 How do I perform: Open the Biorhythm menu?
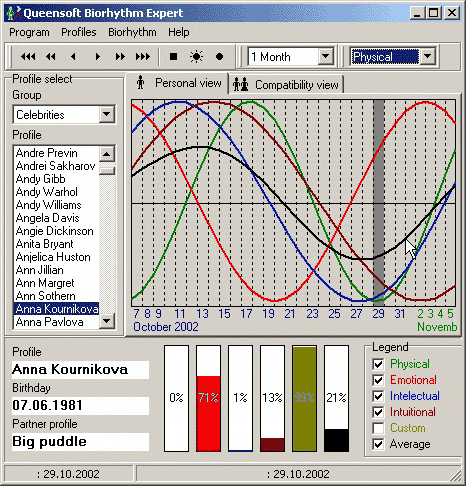(132, 32)
